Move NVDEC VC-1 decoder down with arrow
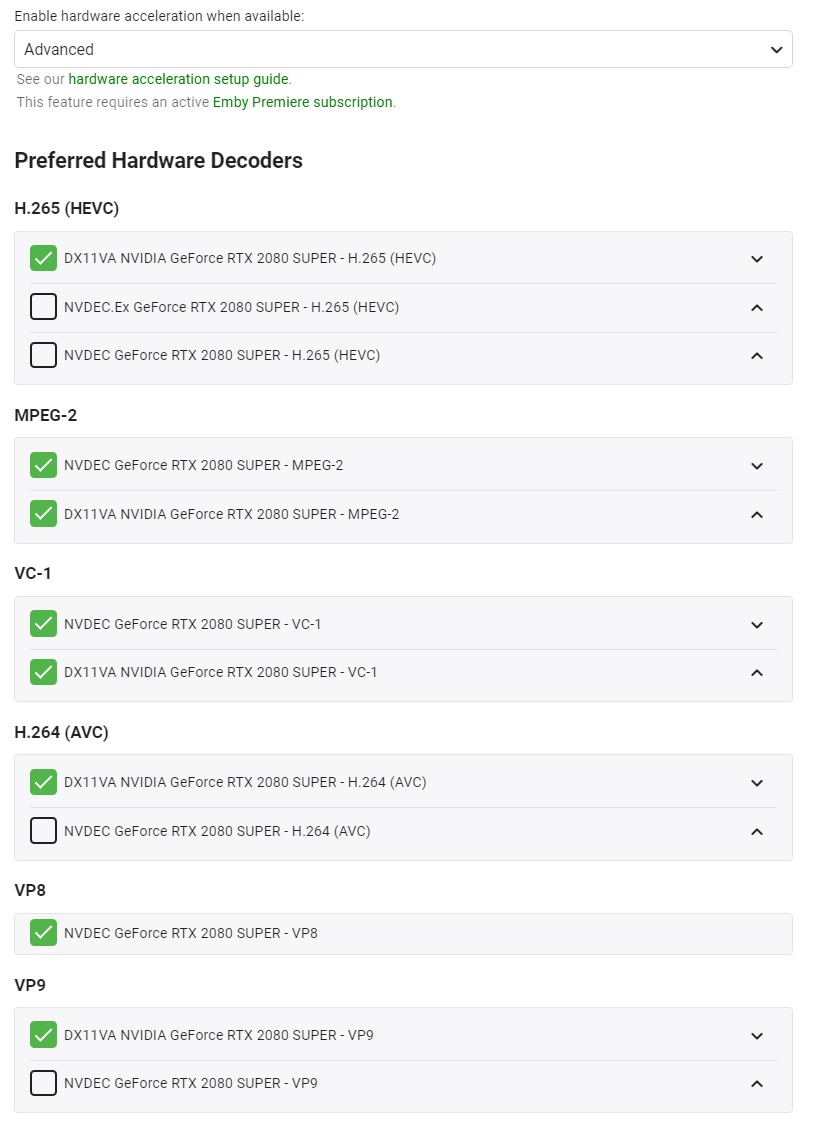This screenshot has height=1128, width=813. (x=757, y=625)
